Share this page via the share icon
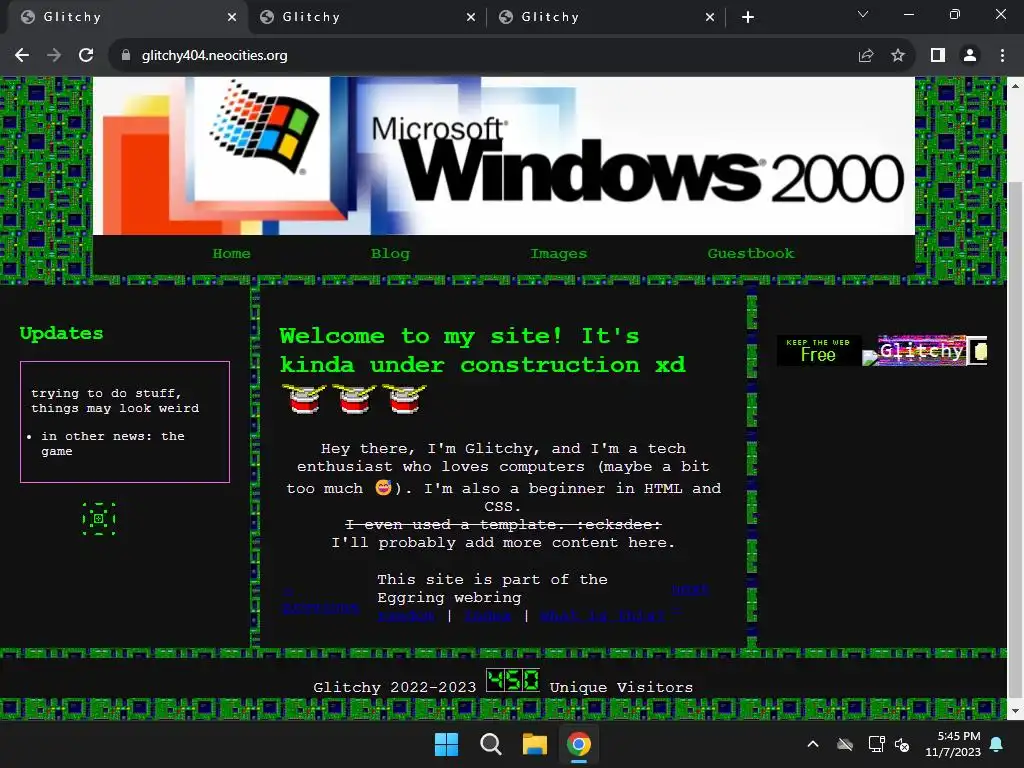Screen dimensions: 1024x768 [866, 56]
